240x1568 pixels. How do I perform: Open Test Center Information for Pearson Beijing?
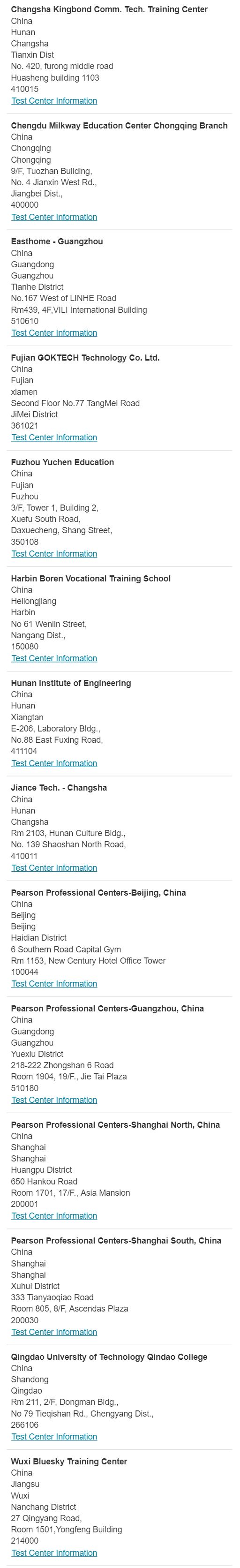click(54, 984)
